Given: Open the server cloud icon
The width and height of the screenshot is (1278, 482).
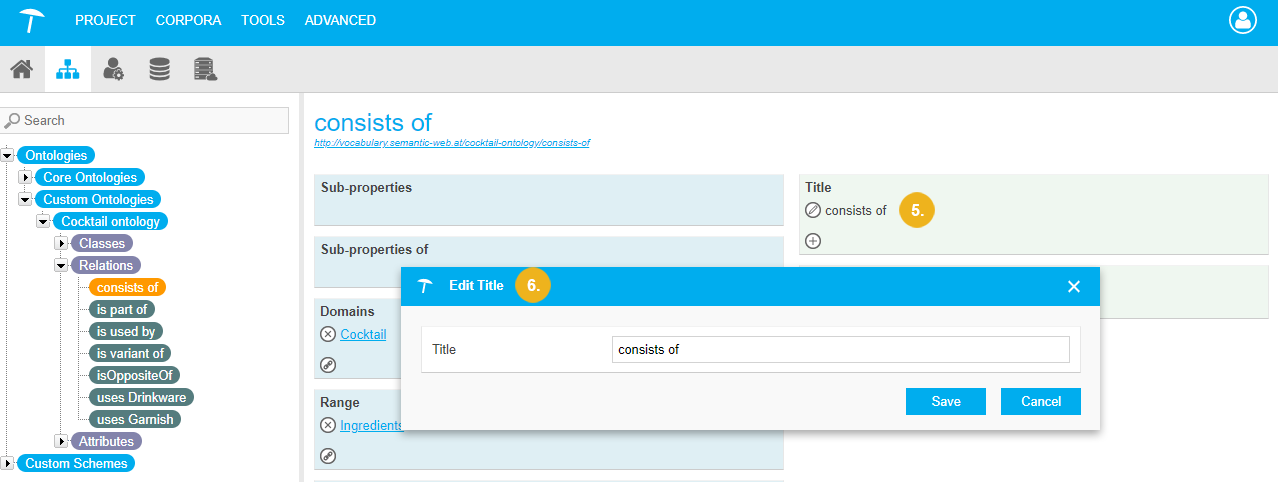Looking at the screenshot, I should pyautogui.click(x=206, y=70).
